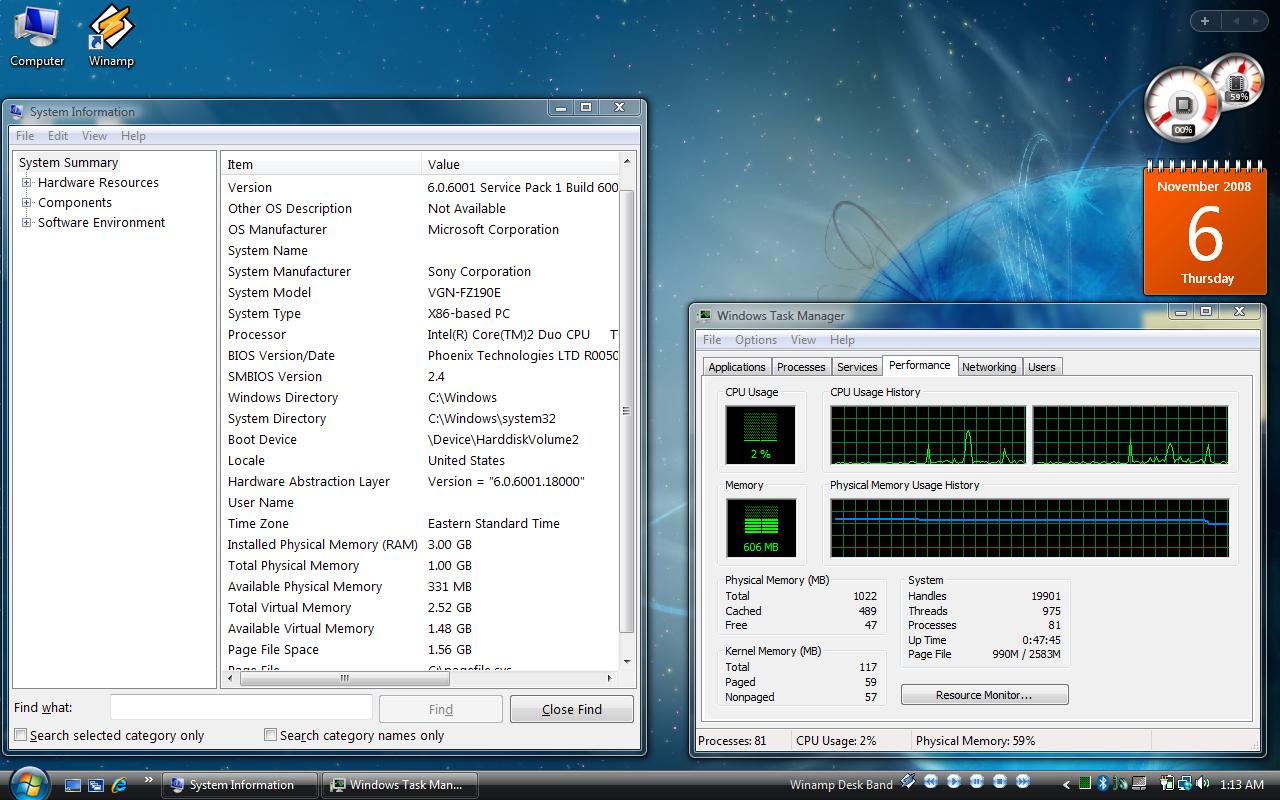This screenshot has height=800, width=1280.
Task: Expand the Components tree node
Action: [27, 203]
